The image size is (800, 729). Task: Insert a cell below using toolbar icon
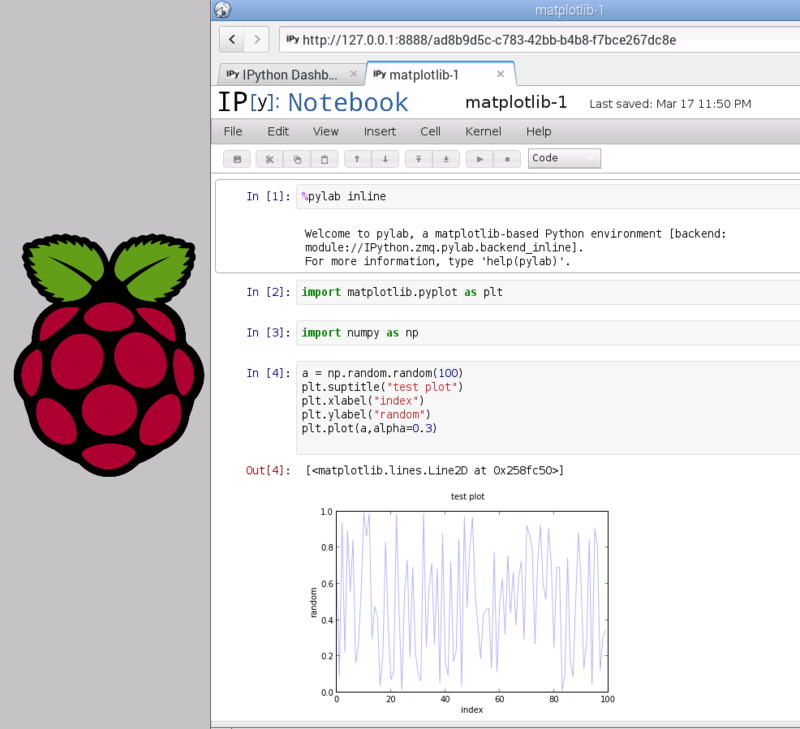pos(446,159)
